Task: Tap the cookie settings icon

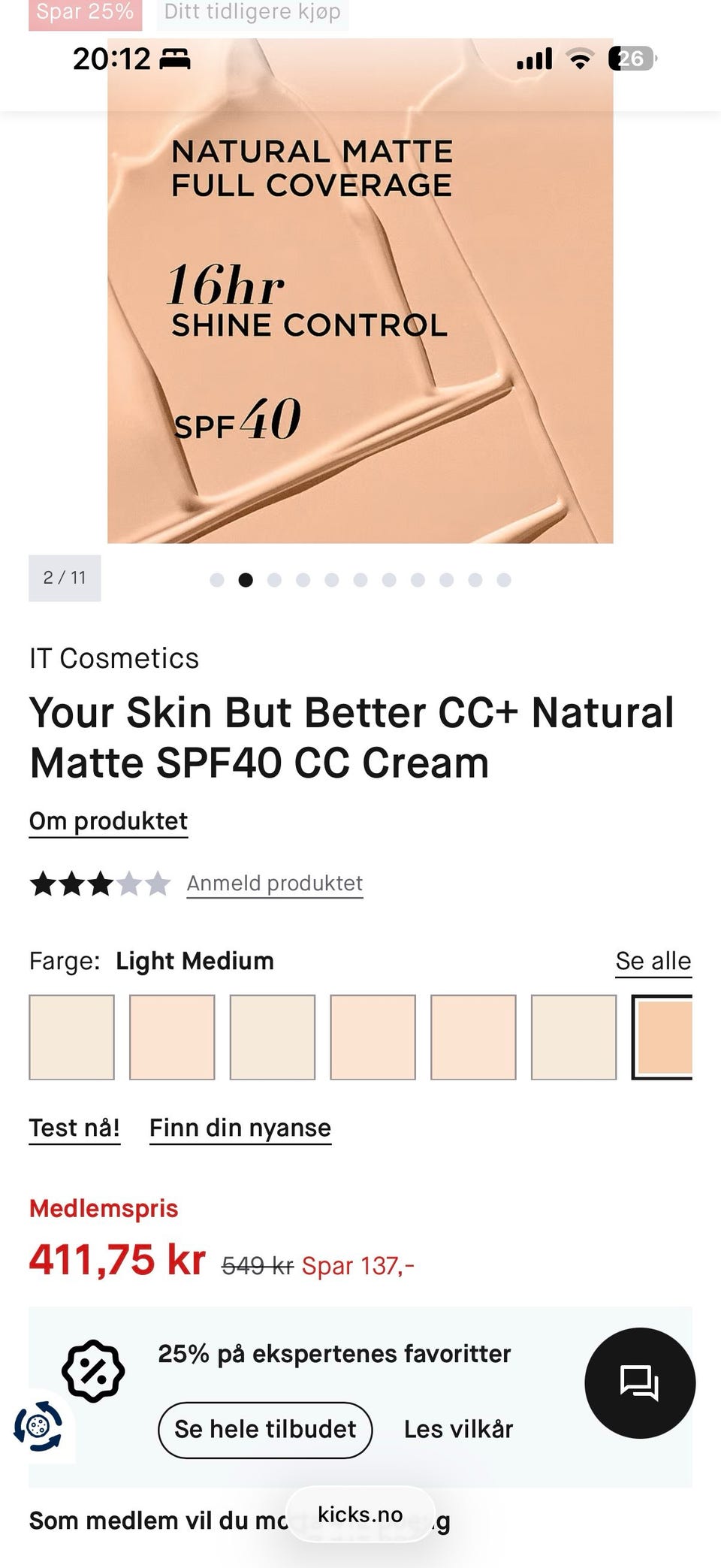Action: click(38, 1425)
